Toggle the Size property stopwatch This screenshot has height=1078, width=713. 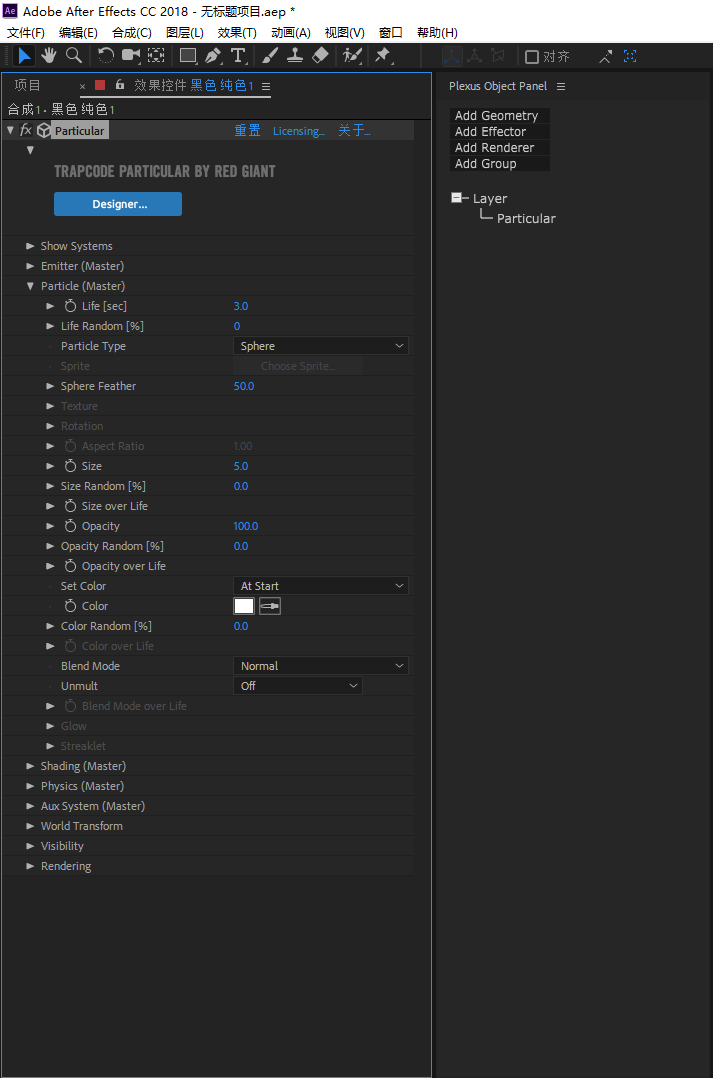(70, 466)
